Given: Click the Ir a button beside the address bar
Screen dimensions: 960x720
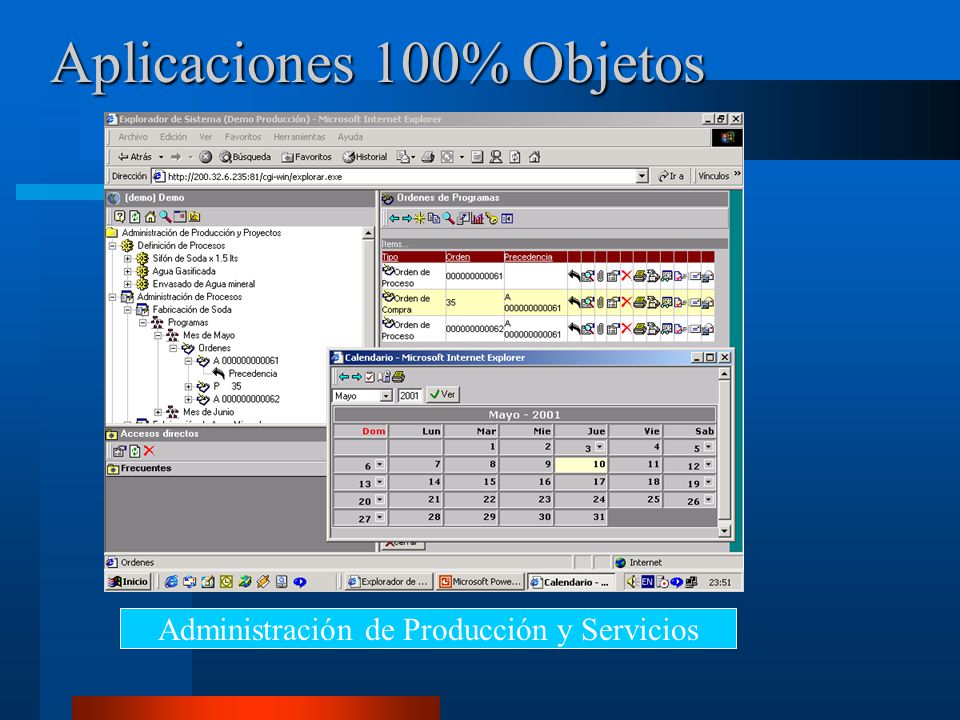Looking at the screenshot, I should click(671, 176).
